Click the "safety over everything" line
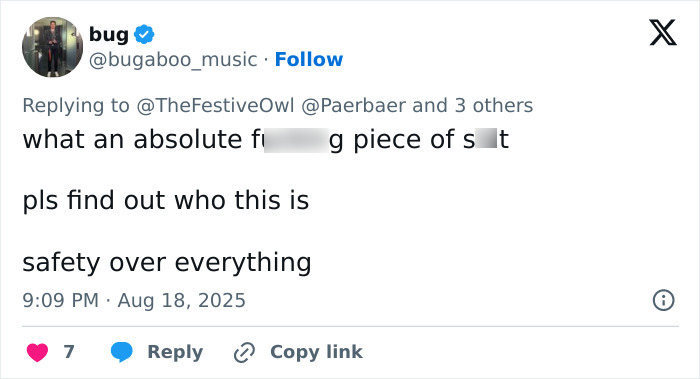The width and height of the screenshot is (700, 379). (167, 262)
